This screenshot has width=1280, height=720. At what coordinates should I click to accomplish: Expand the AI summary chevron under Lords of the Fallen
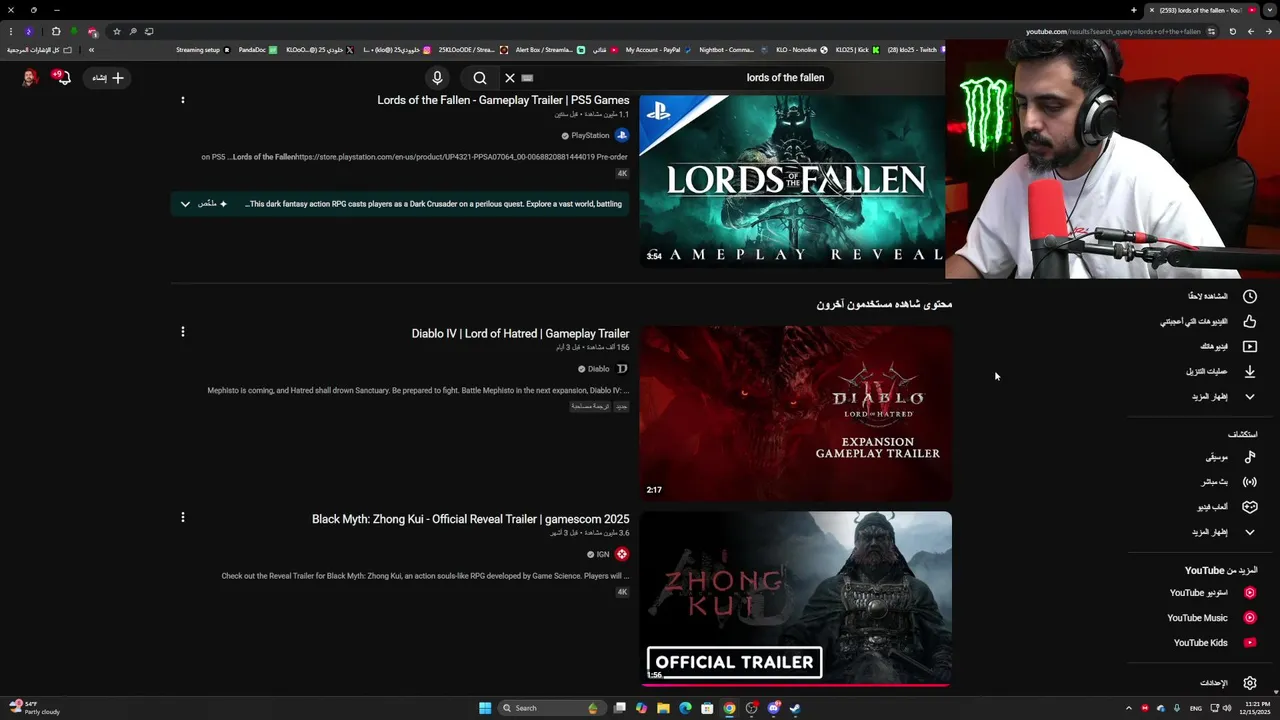185,204
